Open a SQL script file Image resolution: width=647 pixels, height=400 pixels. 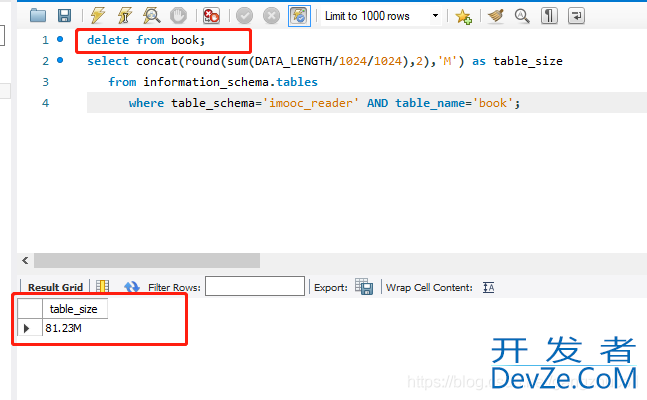(x=39, y=16)
